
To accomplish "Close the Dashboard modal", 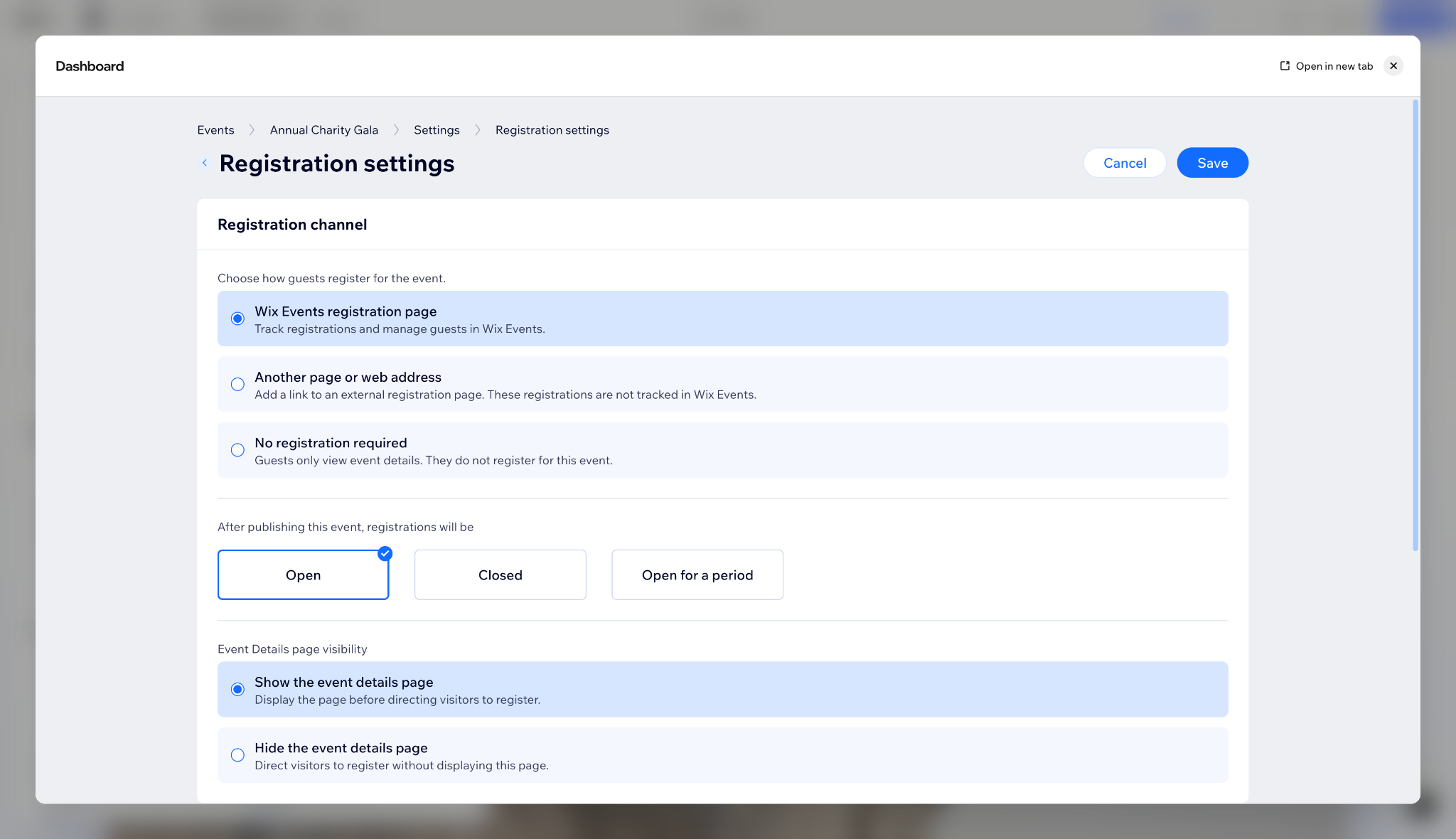I will point(1393,66).
